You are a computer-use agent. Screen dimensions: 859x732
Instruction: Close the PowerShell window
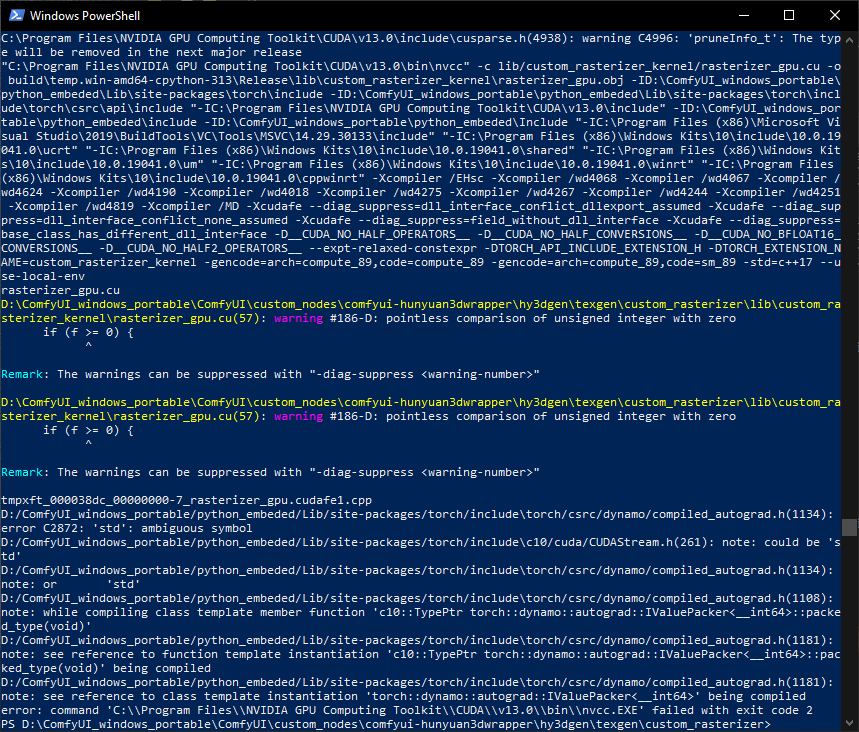click(835, 15)
